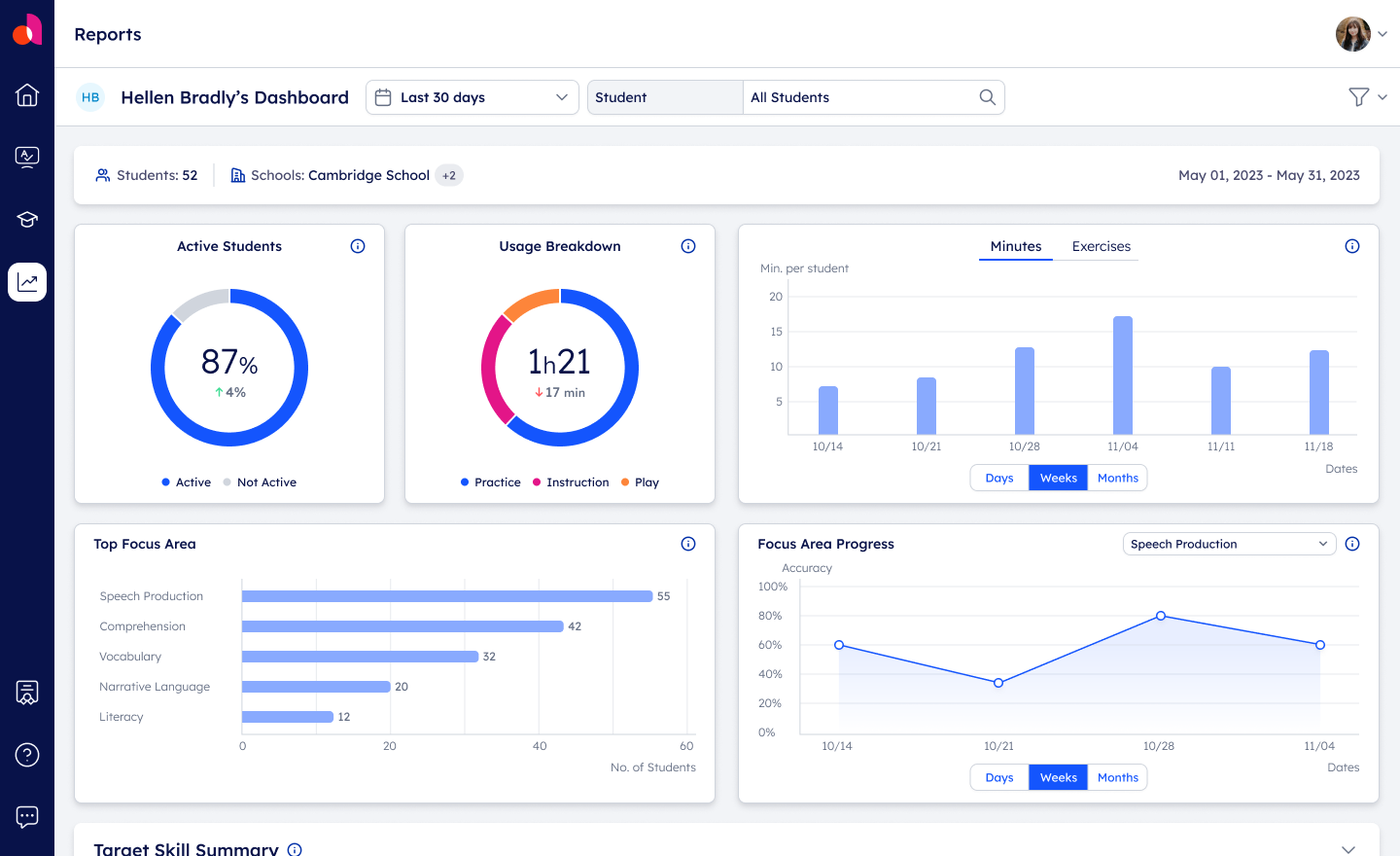Click the May 01, 2023 - May 31, 2023 range
1400x856 pixels.
1269,175
